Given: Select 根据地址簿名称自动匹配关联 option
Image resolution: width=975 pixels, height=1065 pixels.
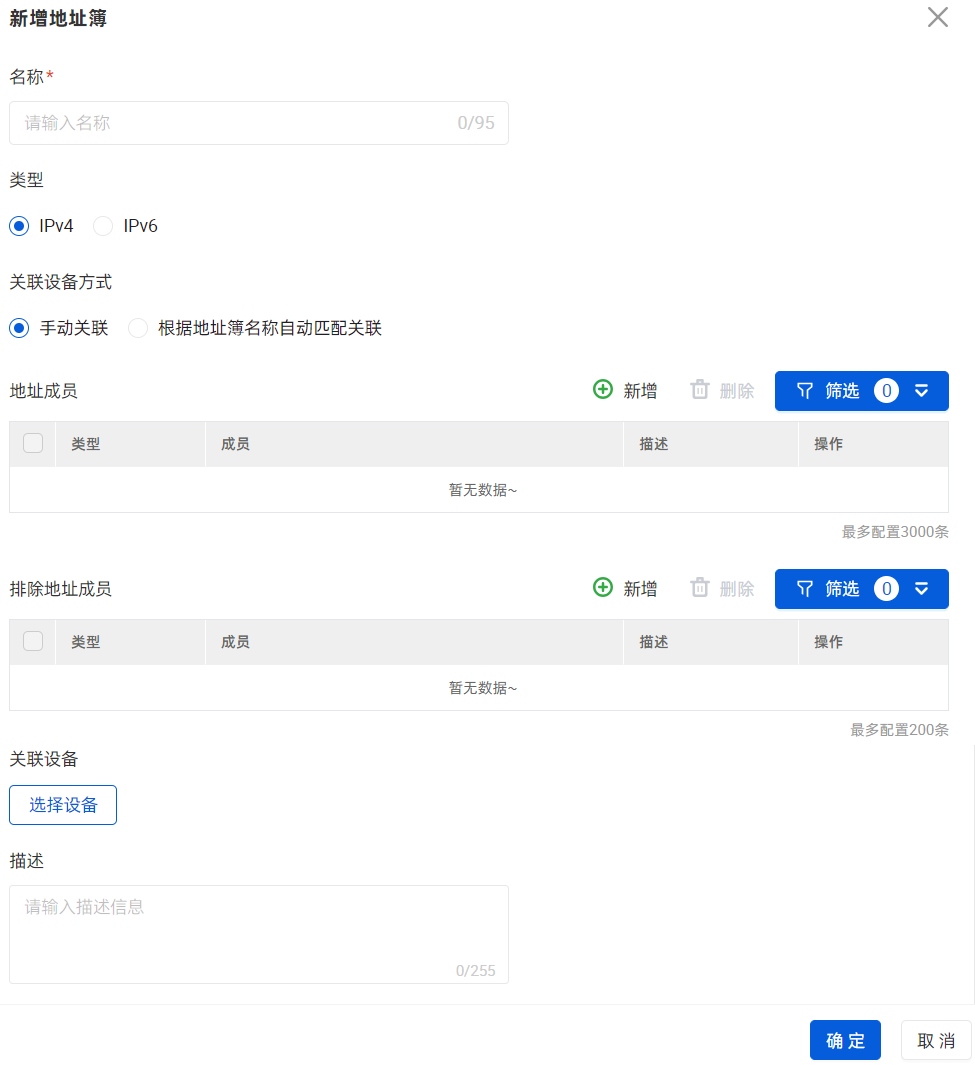Looking at the screenshot, I should click(138, 328).
